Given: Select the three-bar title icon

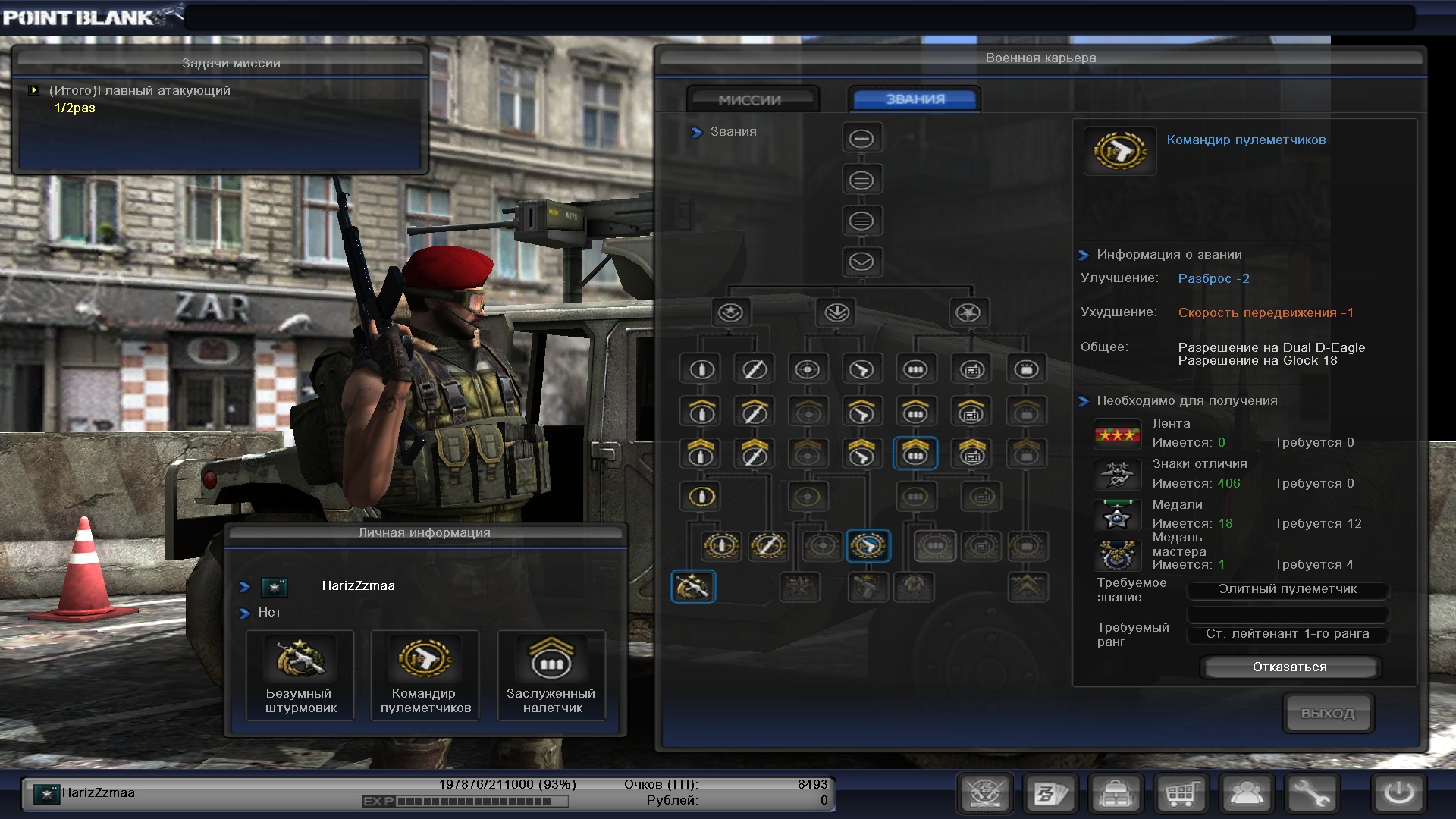Looking at the screenshot, I should [861, 221].
